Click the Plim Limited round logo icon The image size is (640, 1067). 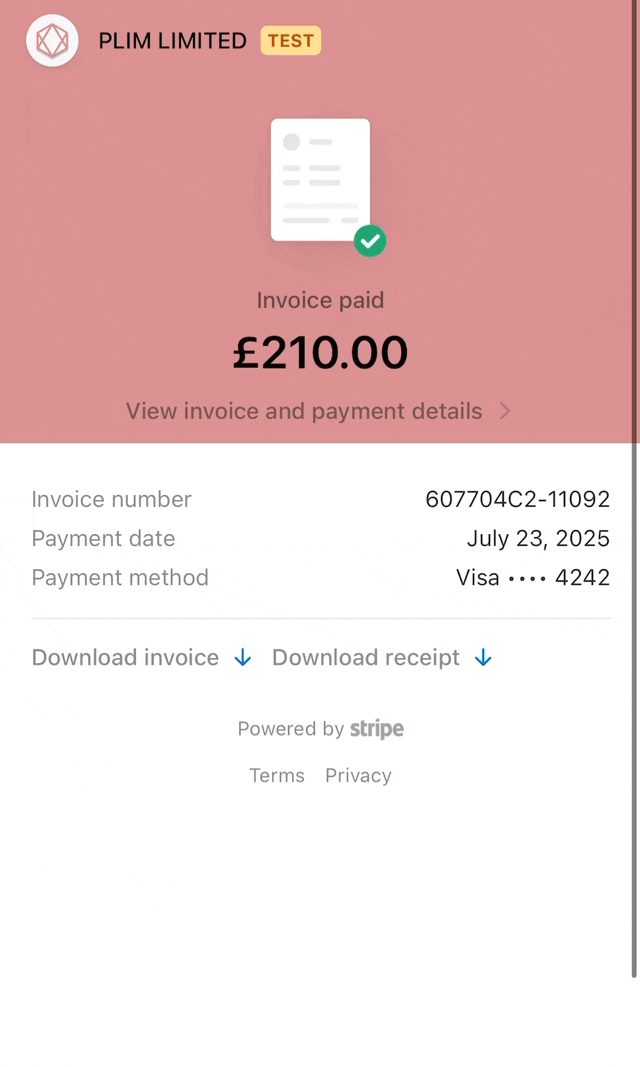52,41
